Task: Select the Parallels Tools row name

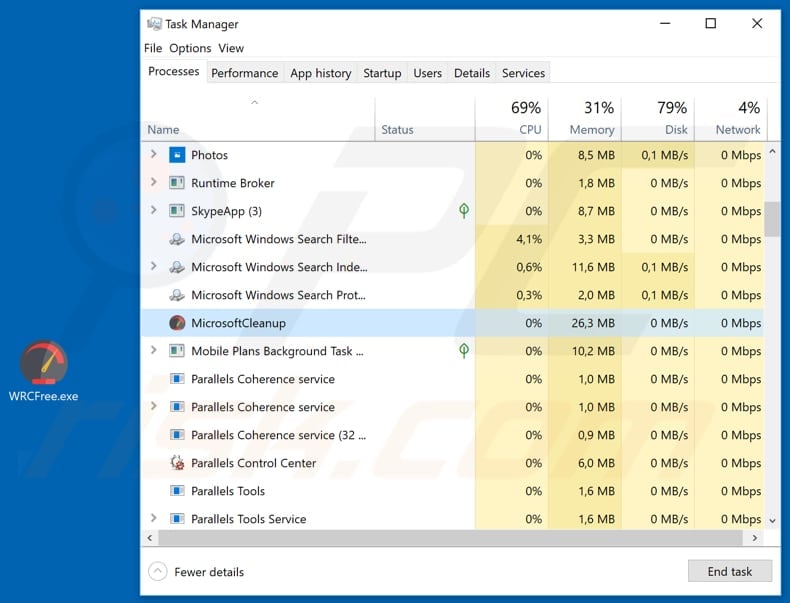Action: 228,491
